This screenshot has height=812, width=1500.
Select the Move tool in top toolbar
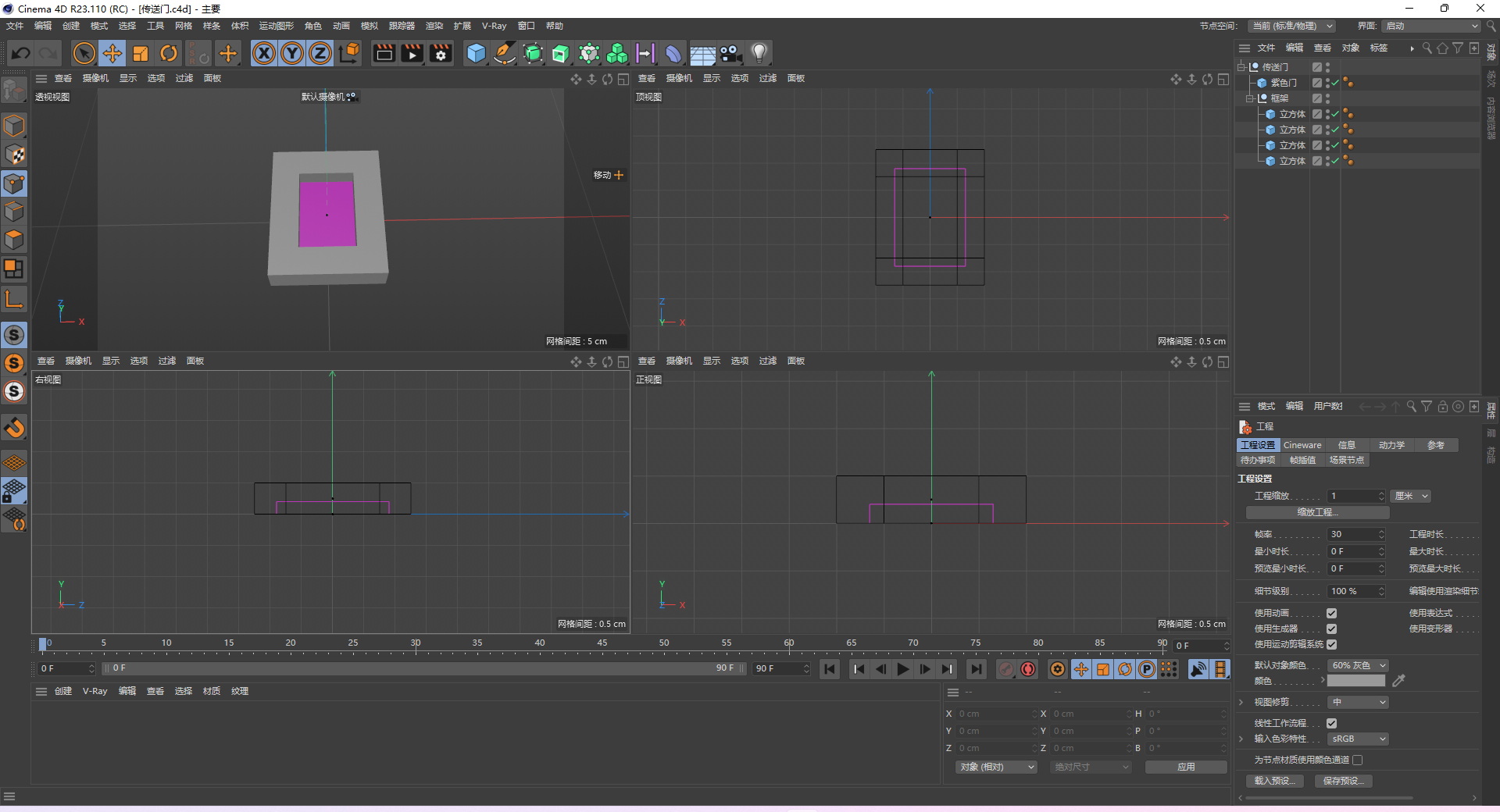coord(112,53)
